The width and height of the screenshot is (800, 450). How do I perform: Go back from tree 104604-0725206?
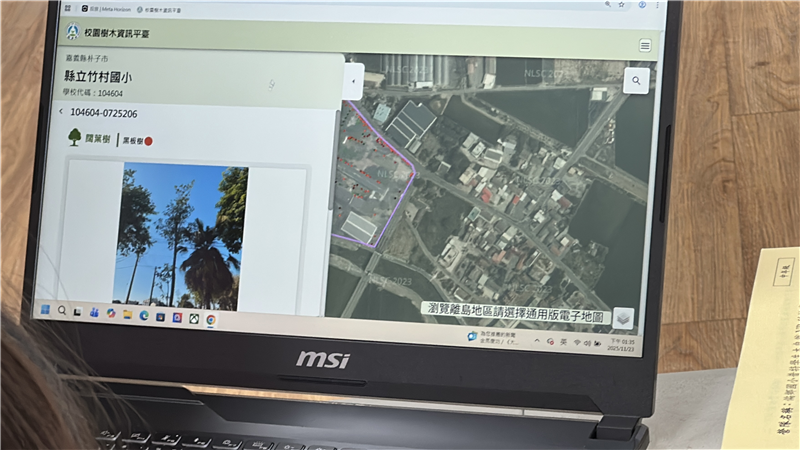tap(60, 112)
